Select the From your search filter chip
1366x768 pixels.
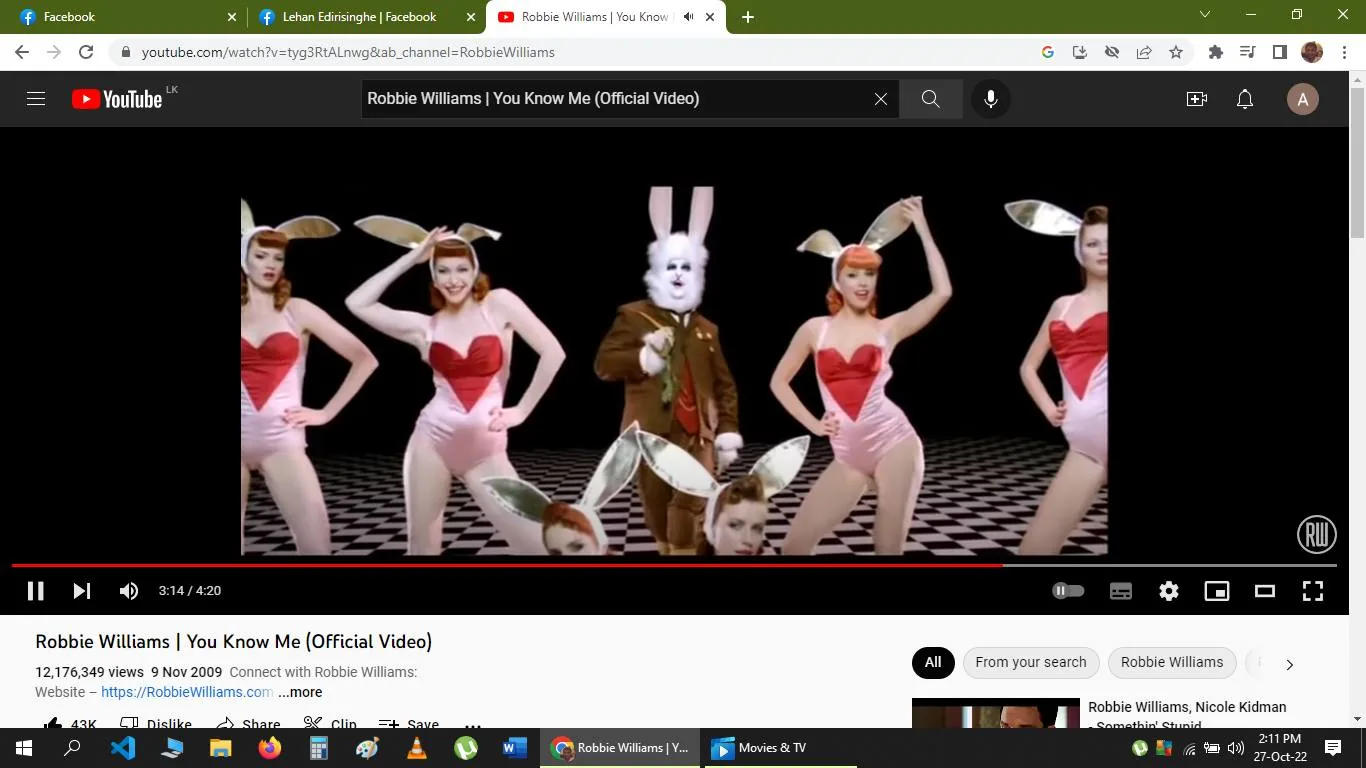tap(1030, 662)
